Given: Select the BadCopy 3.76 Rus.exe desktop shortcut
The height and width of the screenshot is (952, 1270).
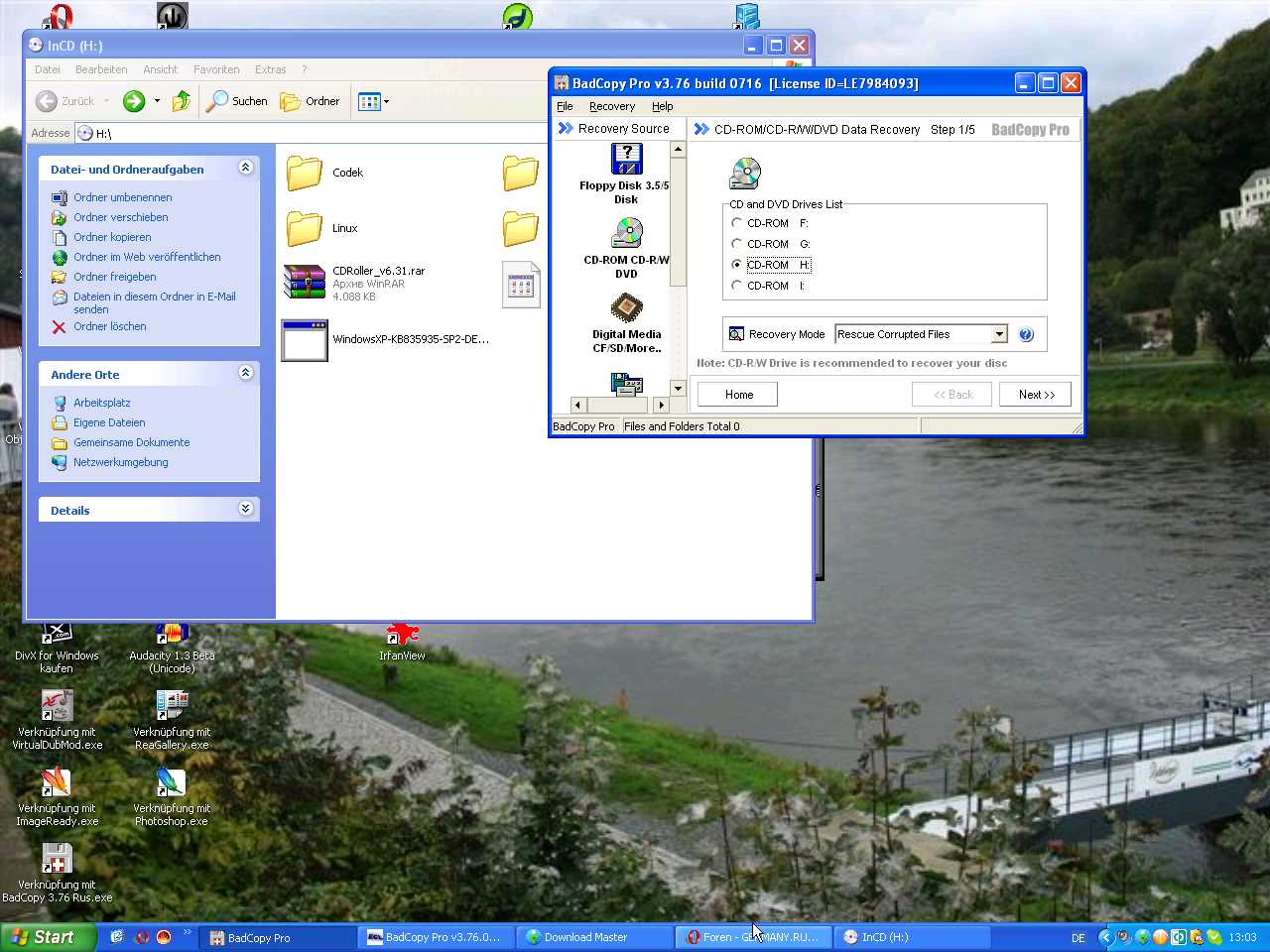Looking at the screenshot, I should pyautogui.click(x=57, y=874).
